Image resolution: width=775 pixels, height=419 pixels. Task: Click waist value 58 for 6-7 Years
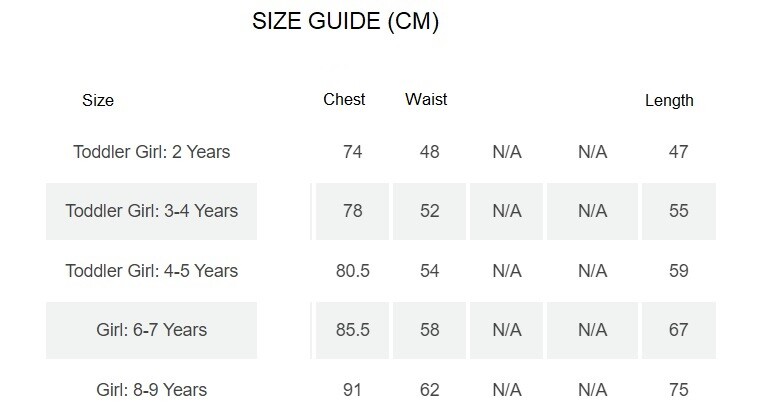click(x=430, y=330)
